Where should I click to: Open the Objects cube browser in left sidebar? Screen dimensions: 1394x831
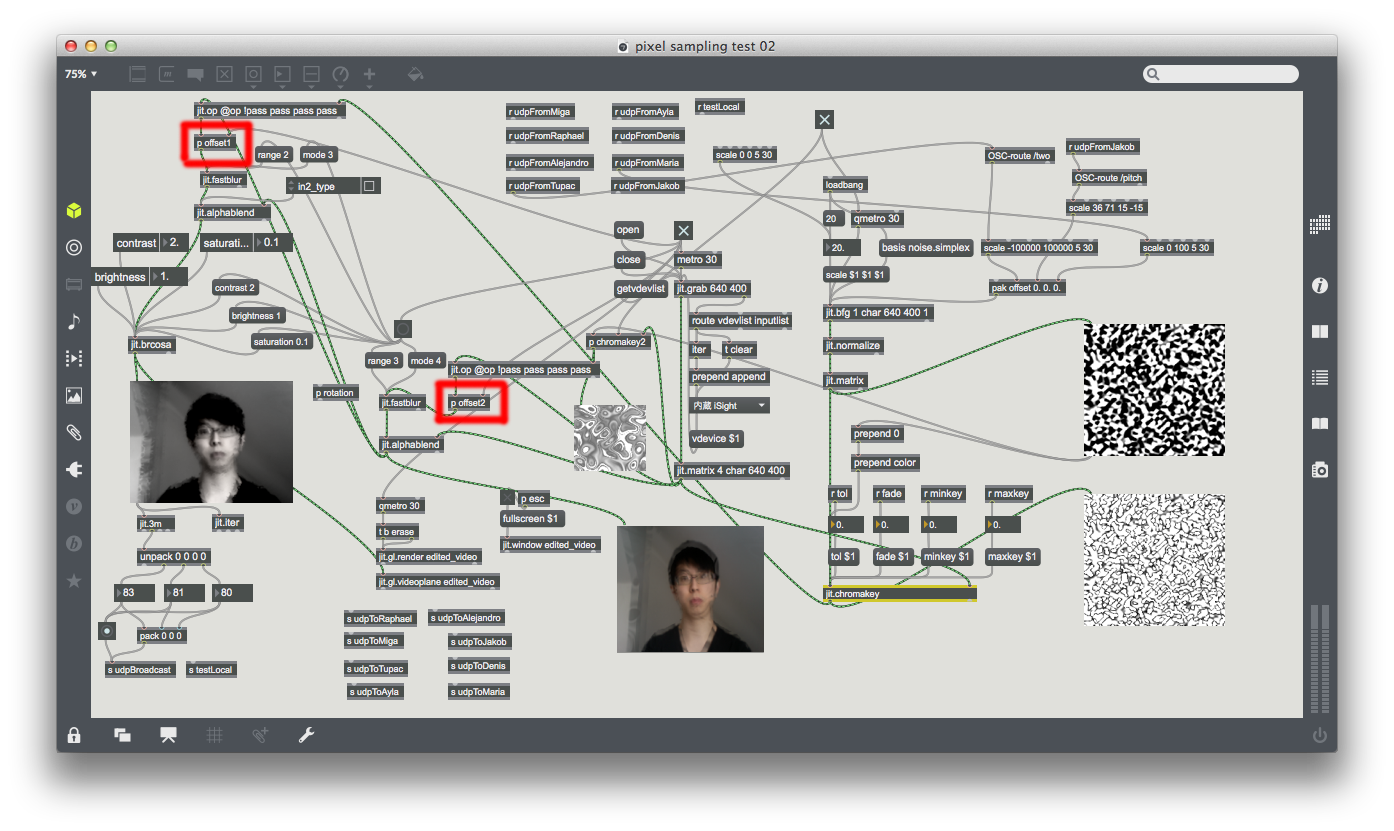coord(74,211)
